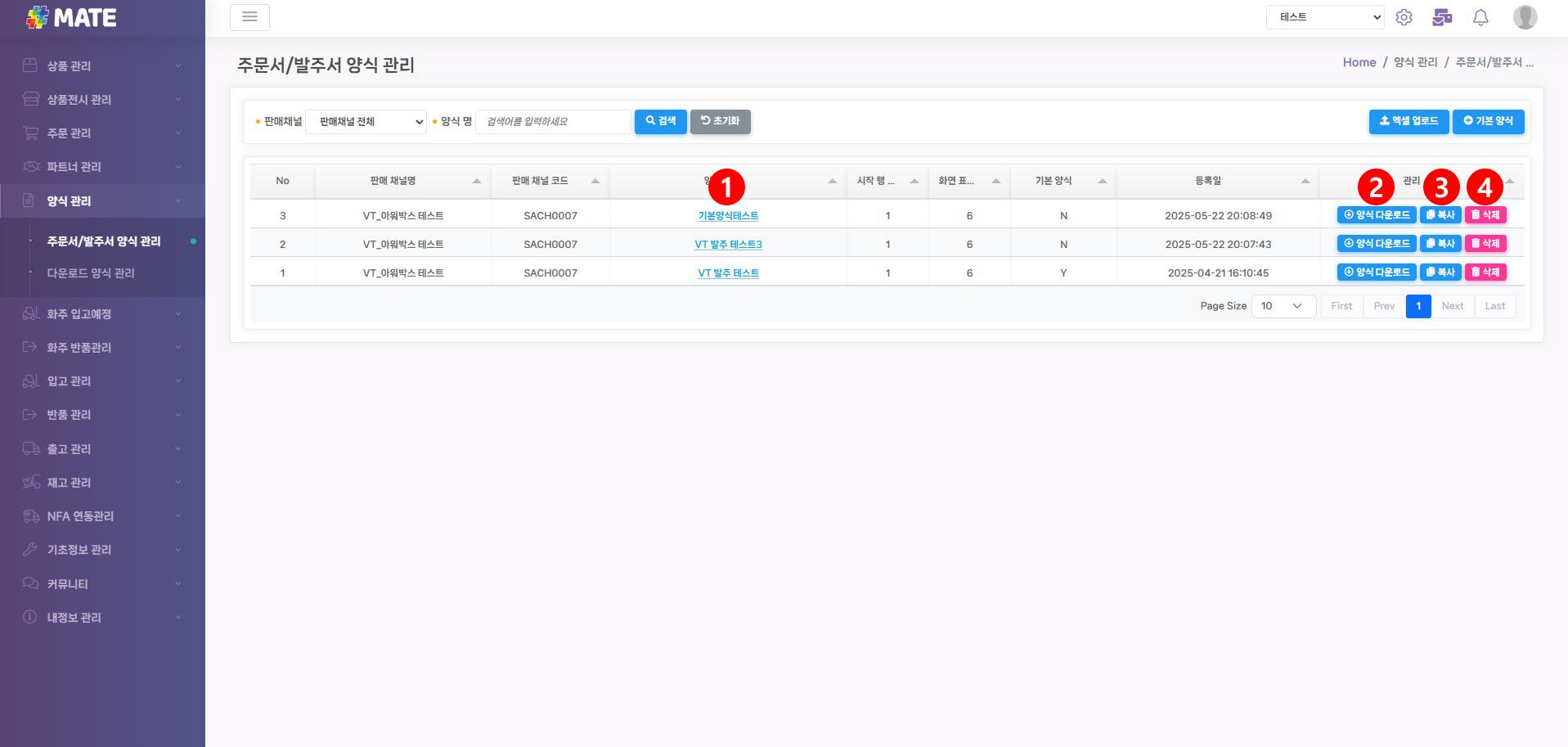The image size is (1568, 747).
Task: Open the 입고 관리 menu label
Action: (x=69, y=380)
